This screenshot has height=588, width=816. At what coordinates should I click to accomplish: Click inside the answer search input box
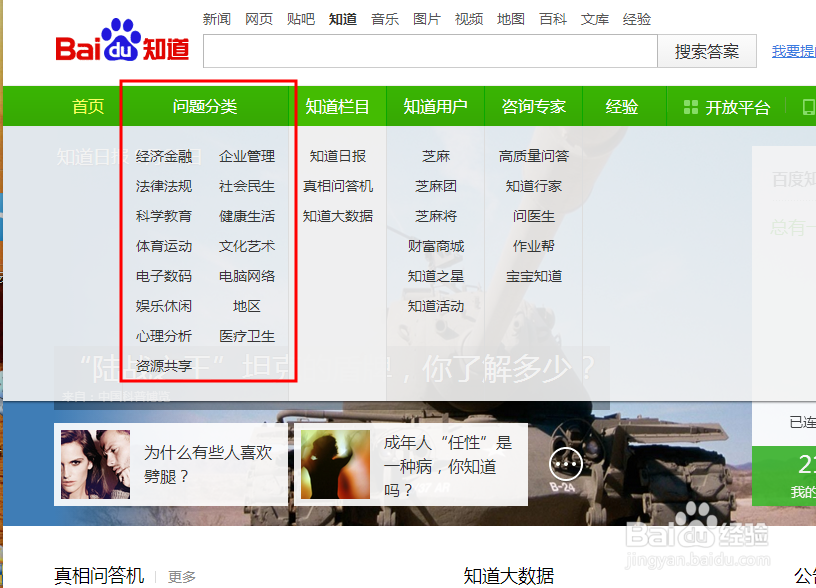tap(430, 51)
